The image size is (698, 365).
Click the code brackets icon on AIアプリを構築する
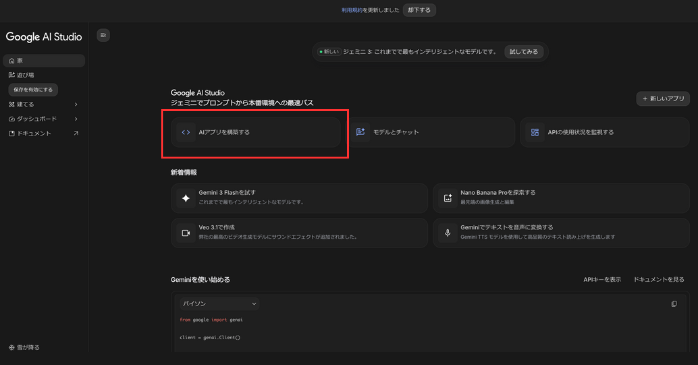tap(186, 132)
